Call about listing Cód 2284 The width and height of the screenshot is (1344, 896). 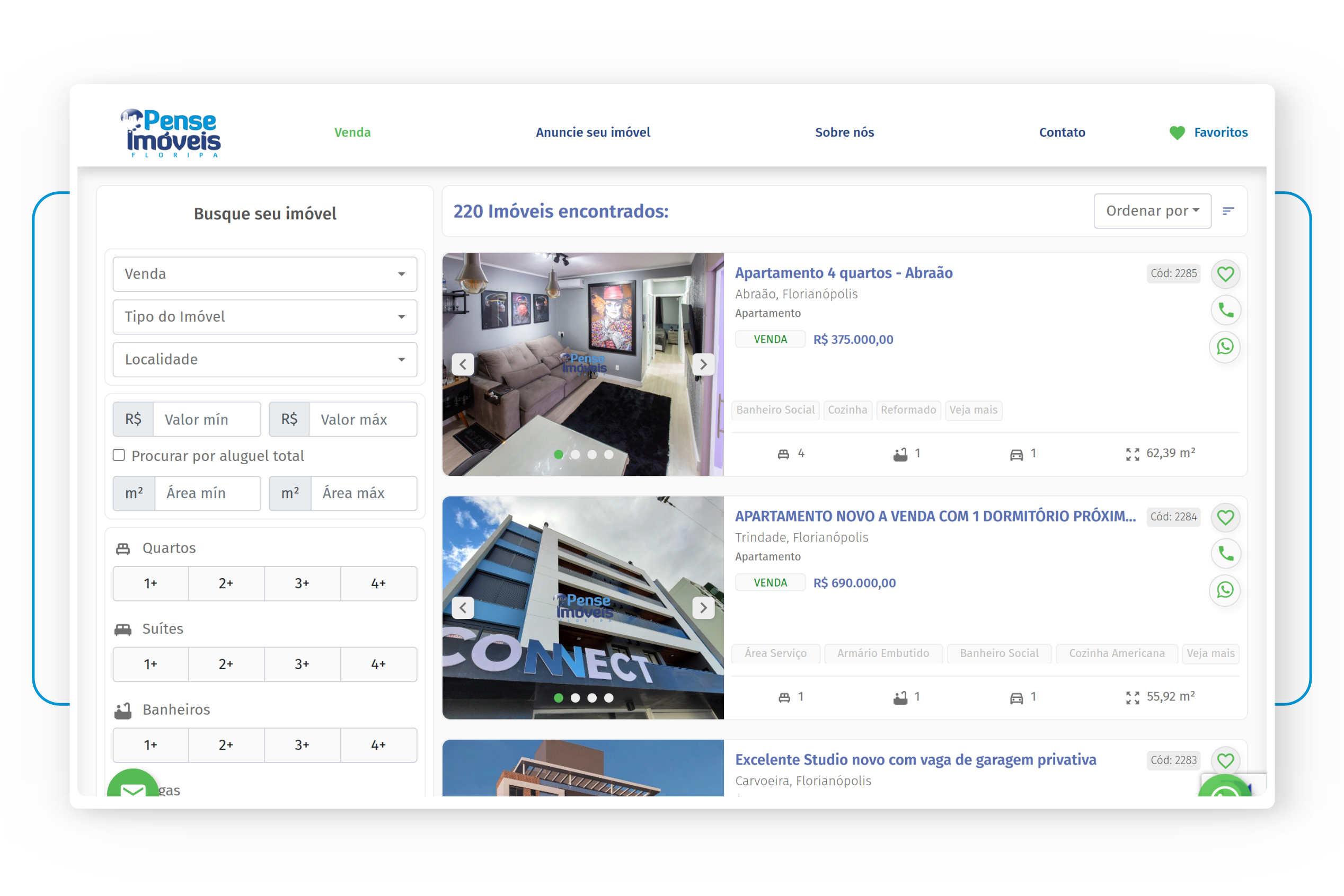tap(1225, 554)
